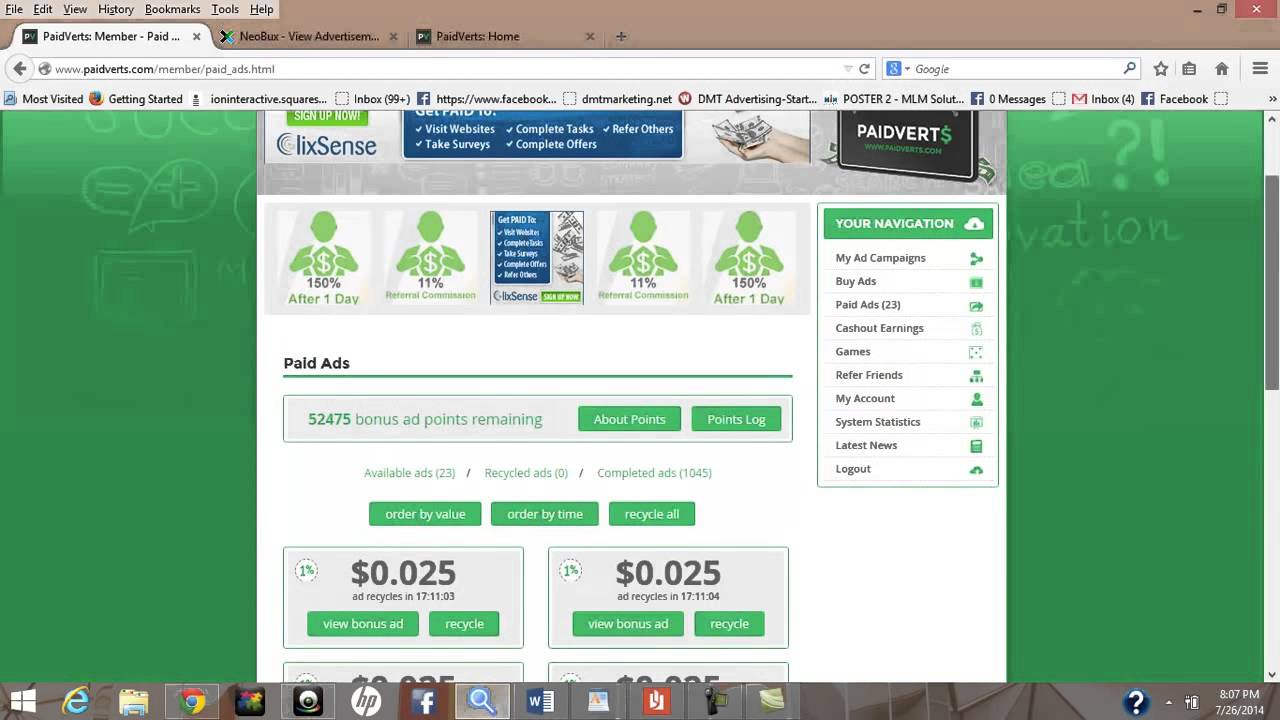Open Available ads (23) link

coord(409,473)
